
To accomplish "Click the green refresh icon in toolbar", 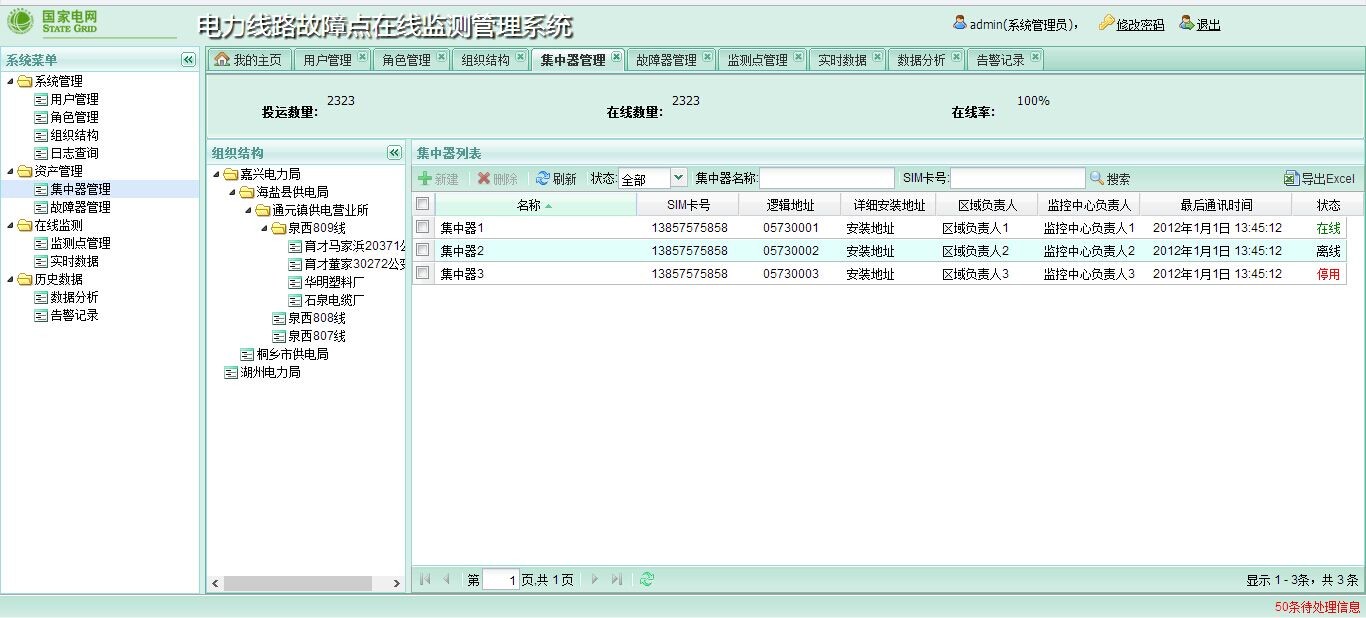I will pyautogui.click(x=543, y=178).
